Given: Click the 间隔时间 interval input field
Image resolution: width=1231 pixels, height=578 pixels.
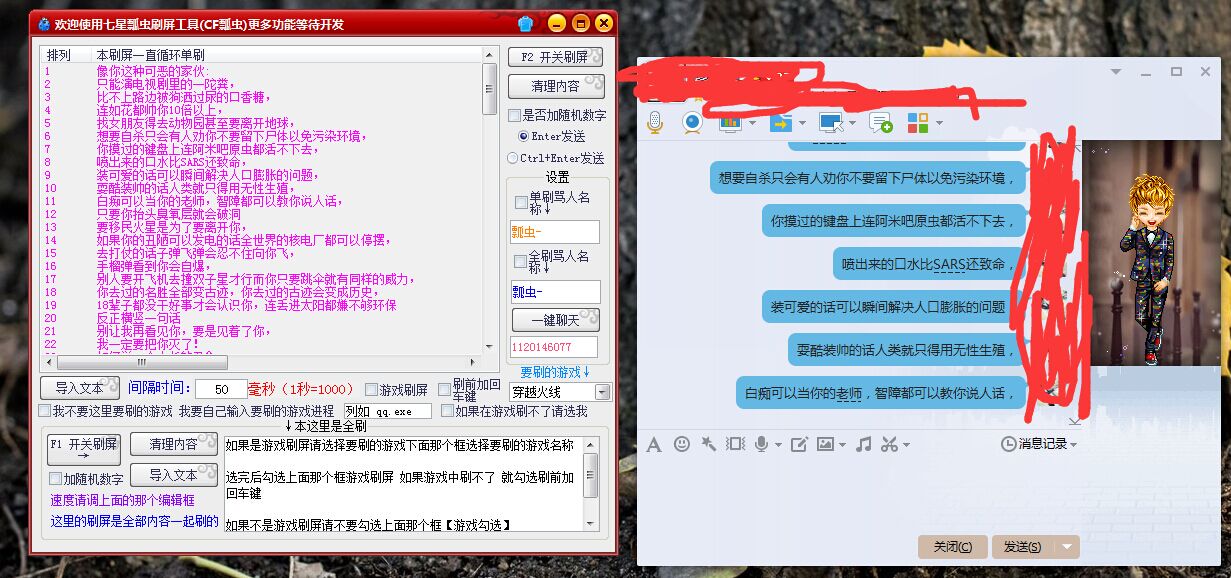Looking at the screenshot, I should point(220,389).
